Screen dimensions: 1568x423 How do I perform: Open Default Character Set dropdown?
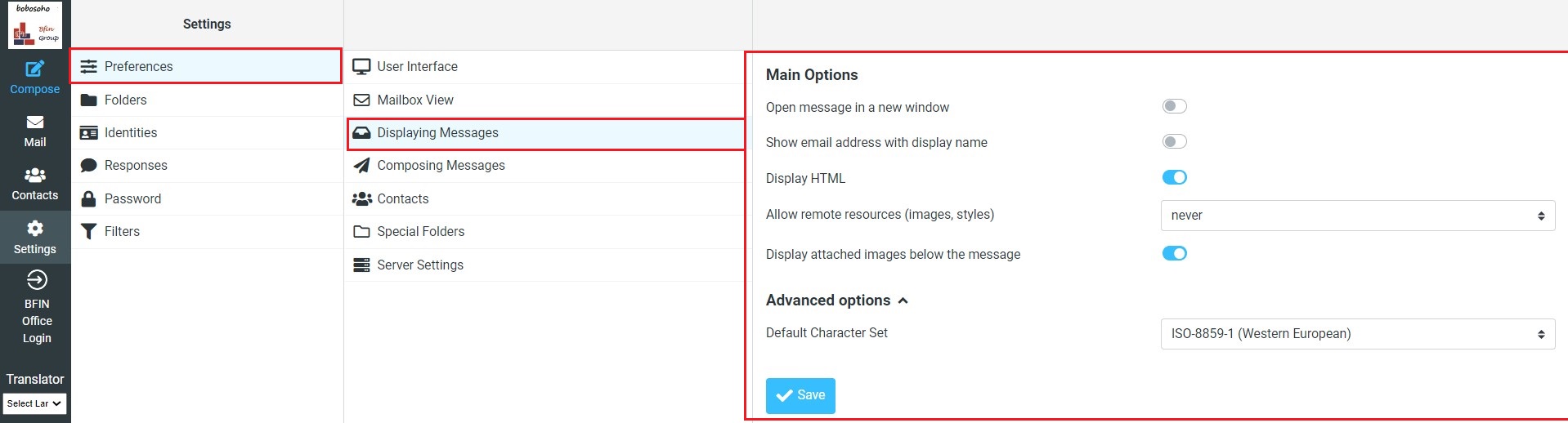(x=1357, y=334)
